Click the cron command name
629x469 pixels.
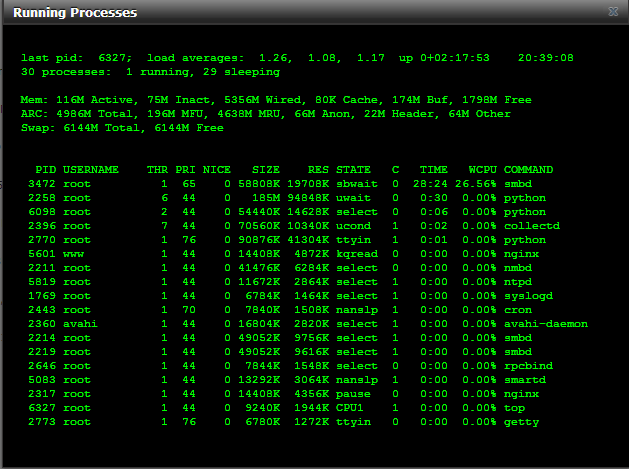518,310
